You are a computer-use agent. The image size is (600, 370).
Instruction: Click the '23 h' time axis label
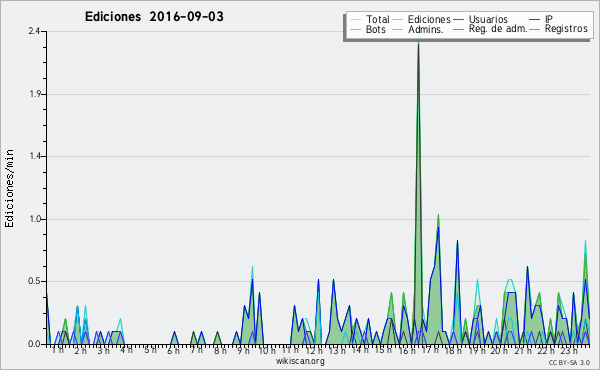click(x=570, y=350)
